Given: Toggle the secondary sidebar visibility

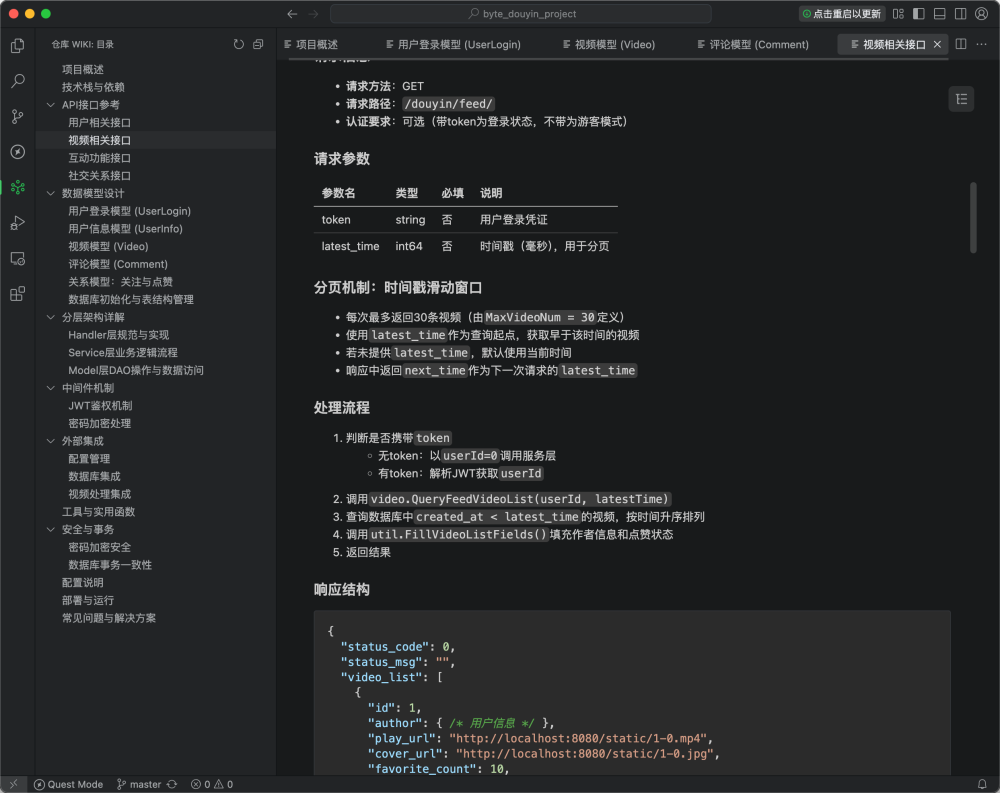Looking at the screenshot, I should [961, 14].
